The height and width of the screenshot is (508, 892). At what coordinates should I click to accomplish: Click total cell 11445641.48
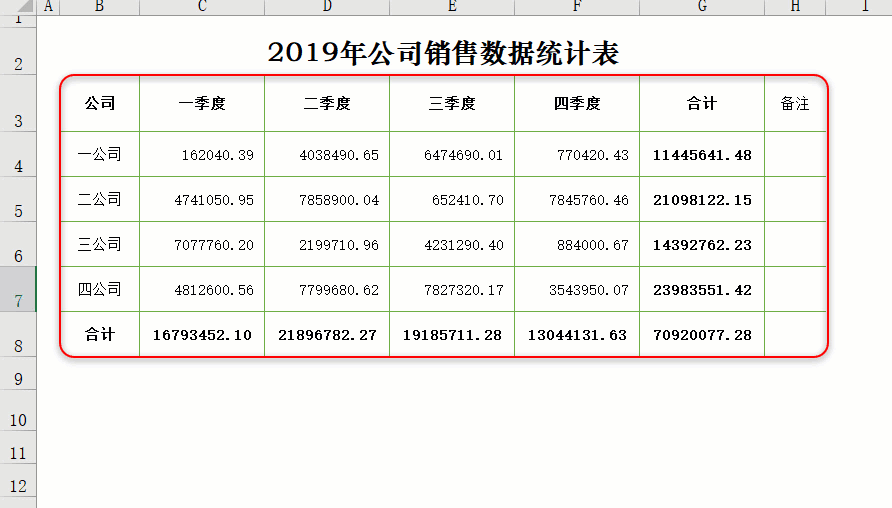point(702,154)
